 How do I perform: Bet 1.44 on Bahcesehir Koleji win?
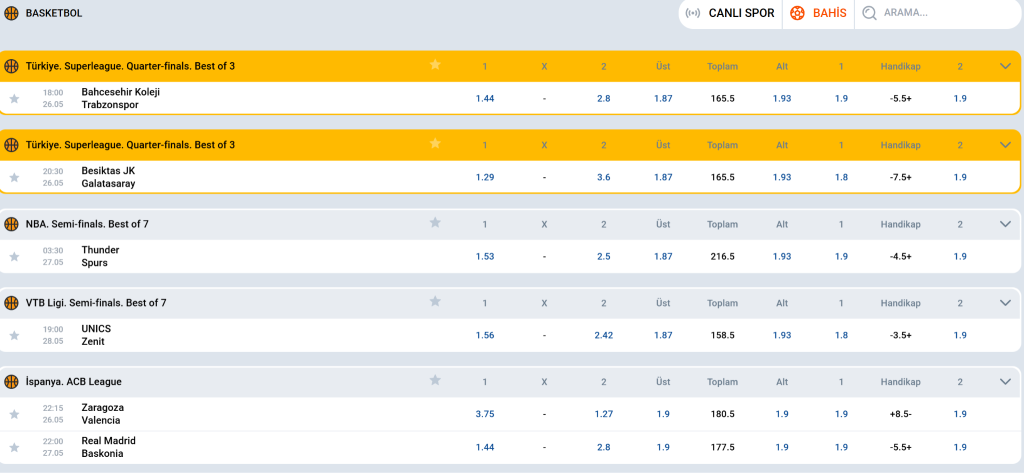tap(485, 99)
